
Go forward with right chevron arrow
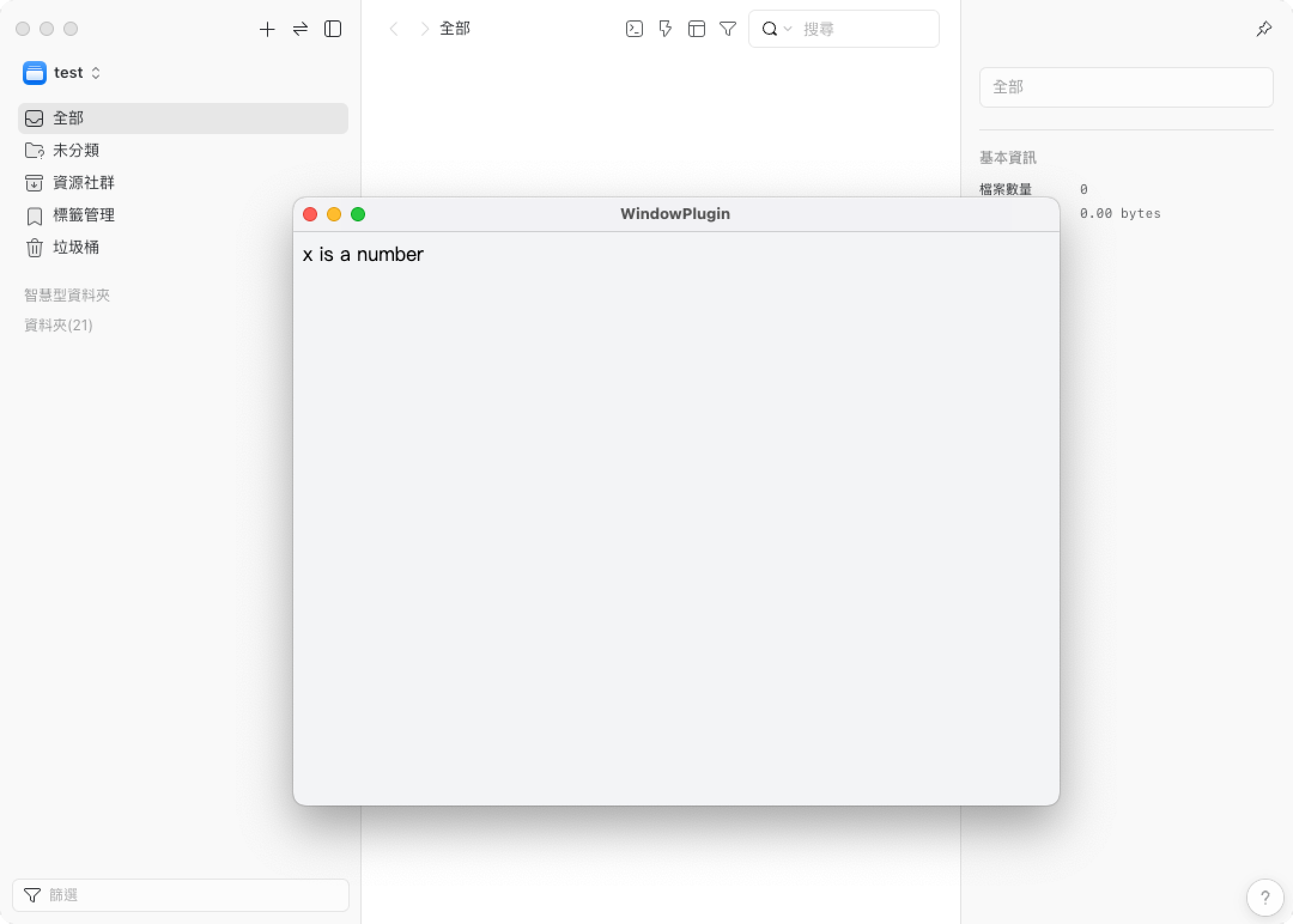click(x=424, y=29)
